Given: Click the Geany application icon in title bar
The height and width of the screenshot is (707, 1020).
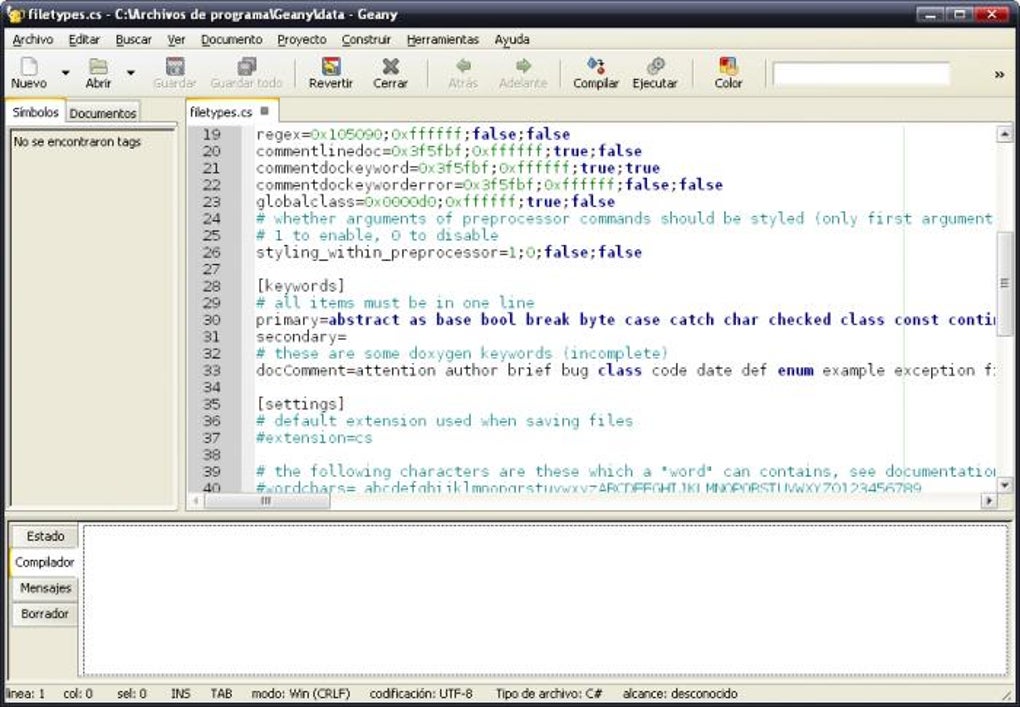Looking at the screenshot, I should point(15,14).
